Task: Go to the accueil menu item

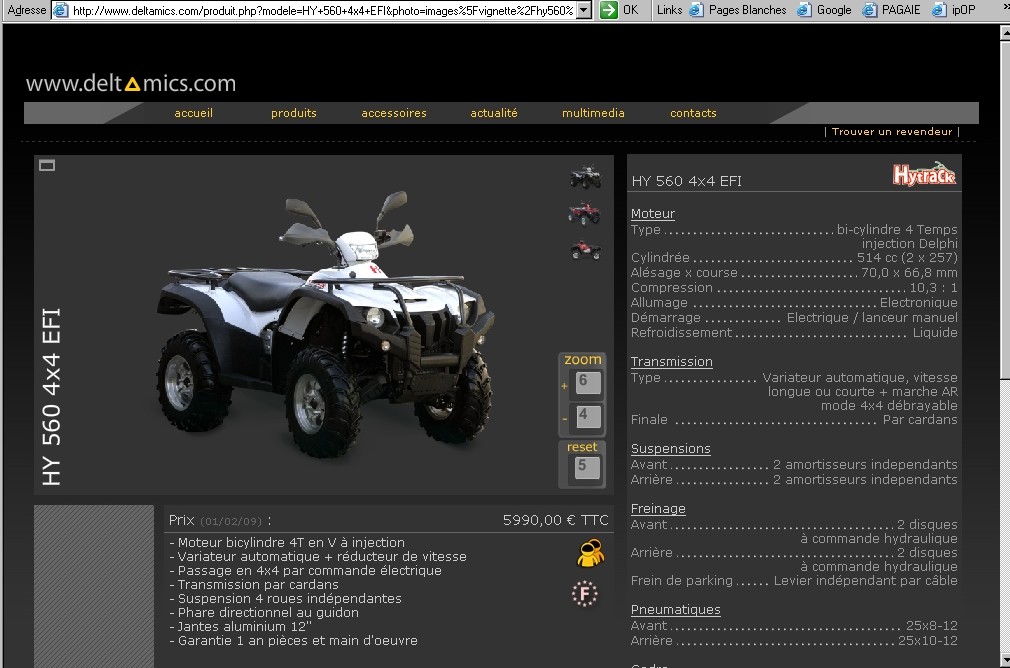Action: pyautogui.click(x=193, y=113)
